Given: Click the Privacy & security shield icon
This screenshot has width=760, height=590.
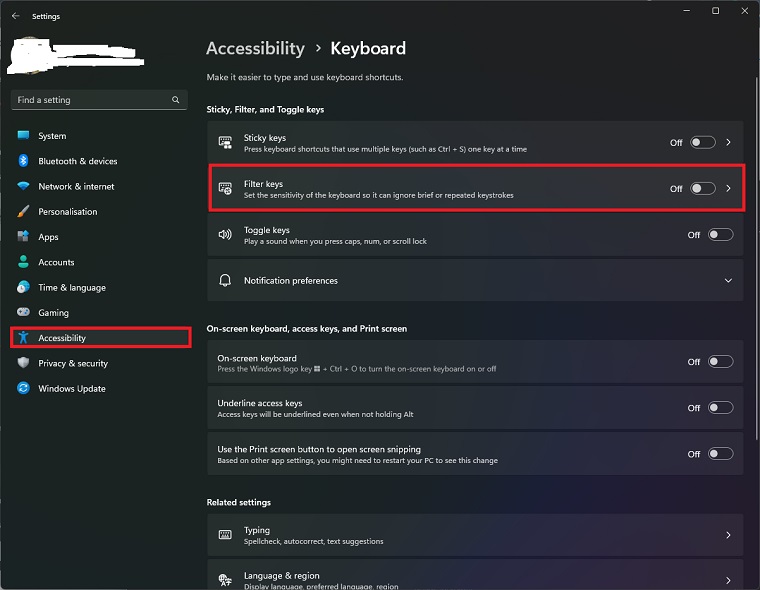Looking at the screenshot, I should (23, 363).
